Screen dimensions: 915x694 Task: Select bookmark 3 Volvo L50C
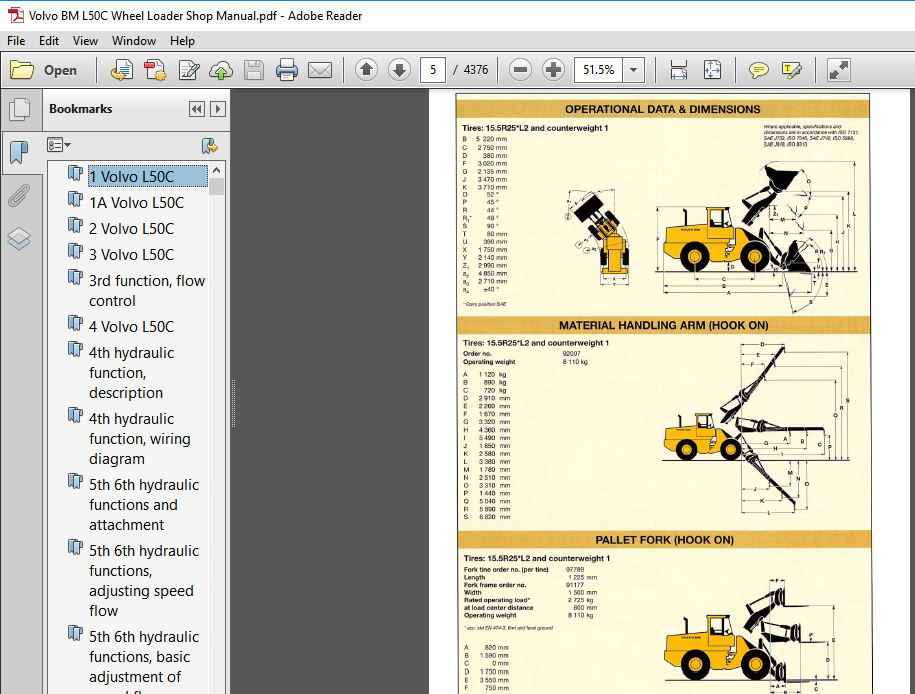(x=132, y=254)
